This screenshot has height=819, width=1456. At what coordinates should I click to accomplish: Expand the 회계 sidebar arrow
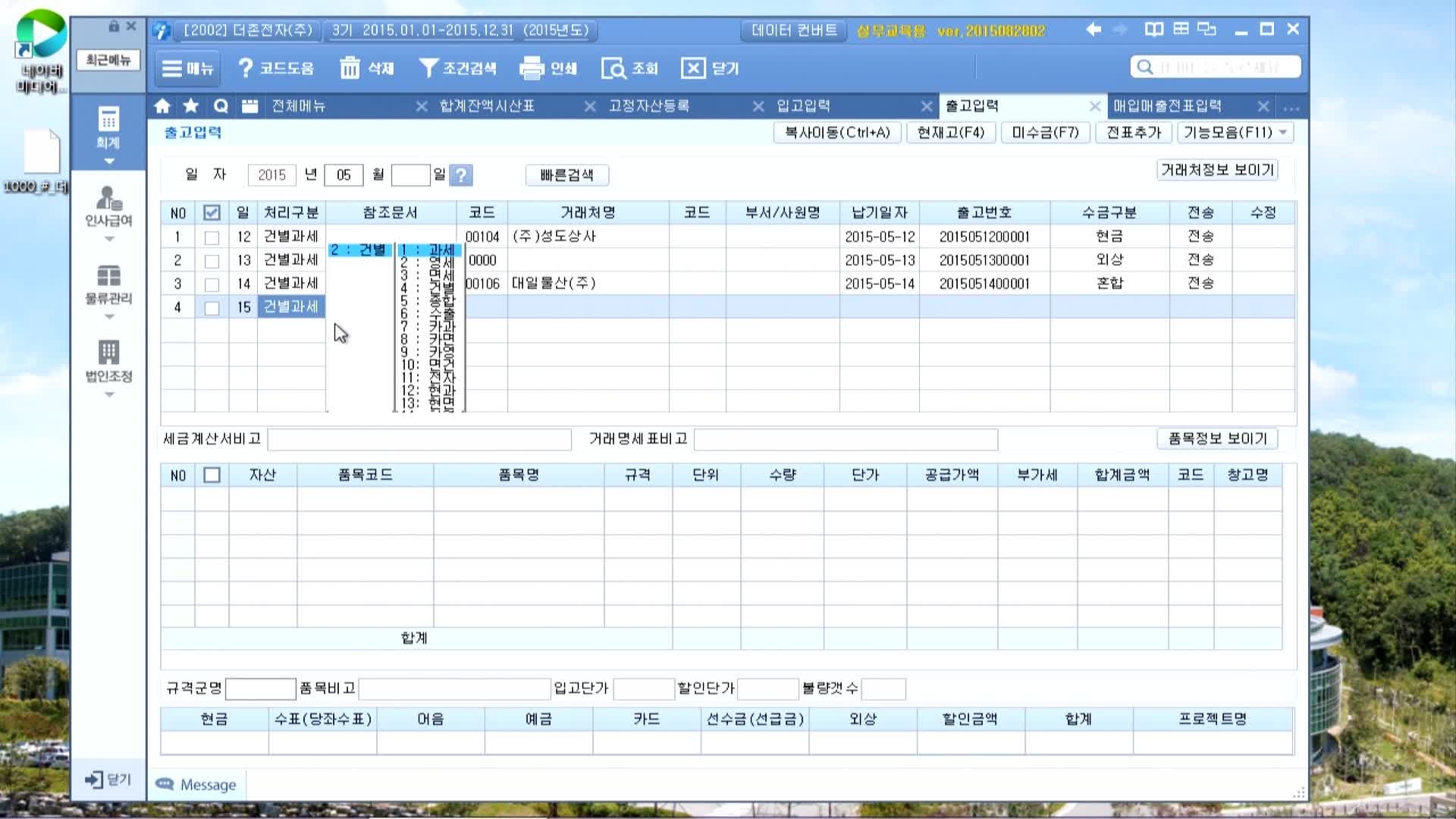click(x=108, y=162)
